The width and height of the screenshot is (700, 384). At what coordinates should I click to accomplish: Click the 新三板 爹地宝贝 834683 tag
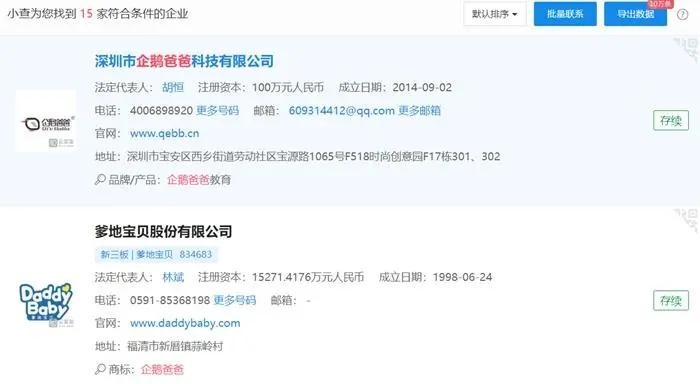[x=156, y=255]
